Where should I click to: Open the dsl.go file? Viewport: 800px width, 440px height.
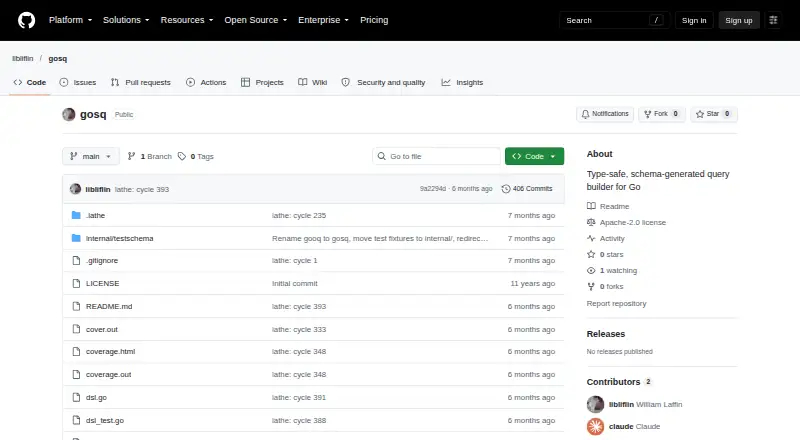(x=96, y=398)
